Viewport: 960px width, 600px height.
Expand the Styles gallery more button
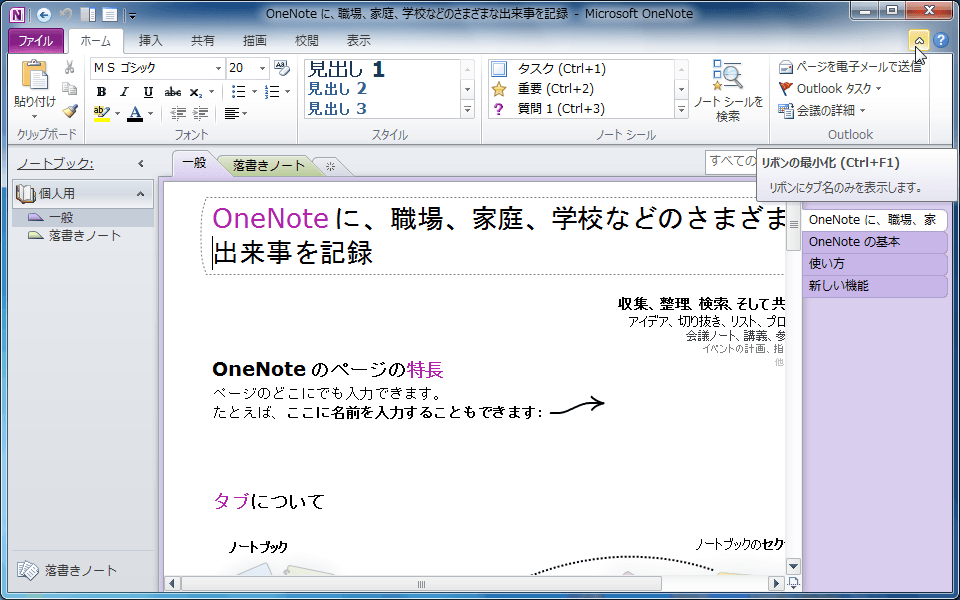tap(468, 110)
